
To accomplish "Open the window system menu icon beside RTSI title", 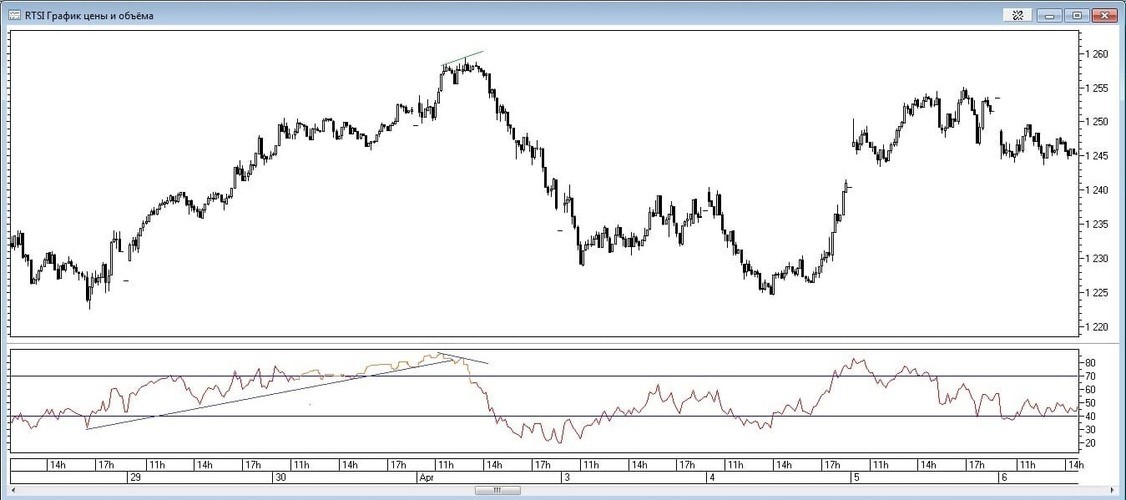I will point(15,16).
